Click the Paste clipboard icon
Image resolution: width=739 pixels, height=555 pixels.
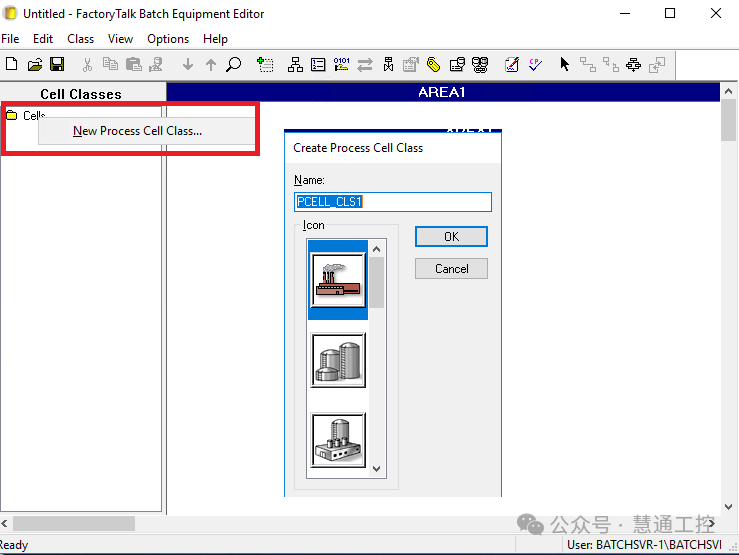click(133, 64)
